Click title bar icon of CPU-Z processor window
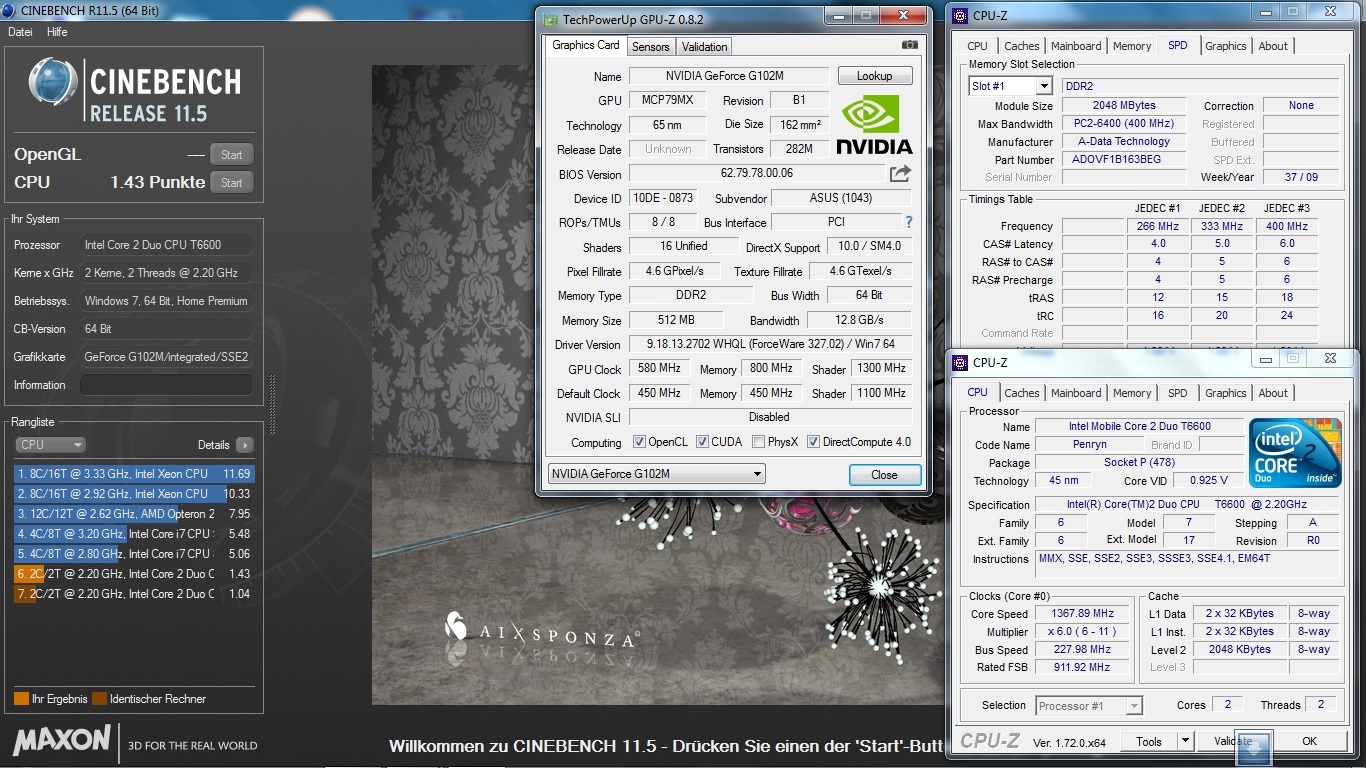1366x768 pixels. [x=960, y=362]
